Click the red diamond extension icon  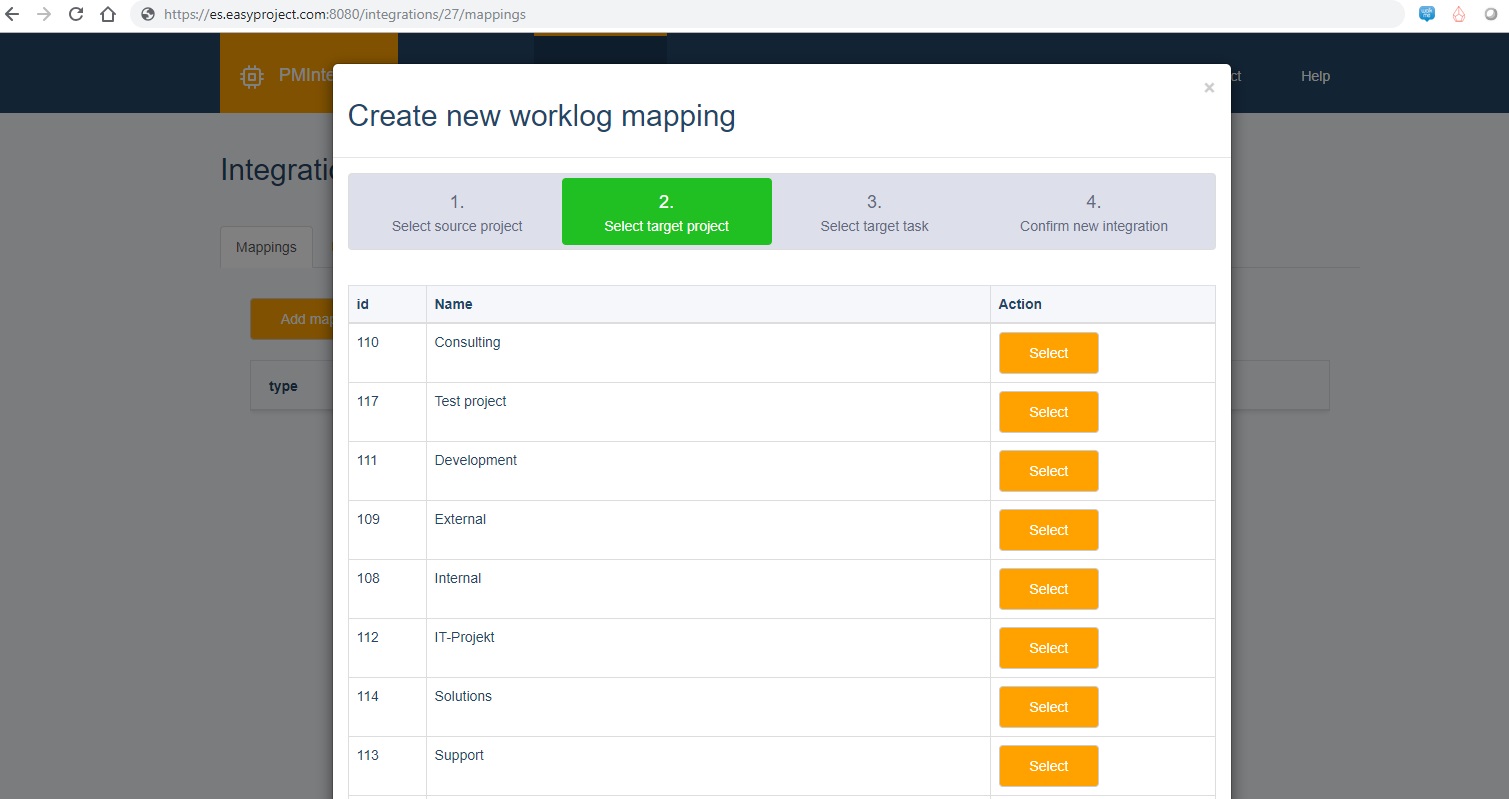pos(1458,14)
